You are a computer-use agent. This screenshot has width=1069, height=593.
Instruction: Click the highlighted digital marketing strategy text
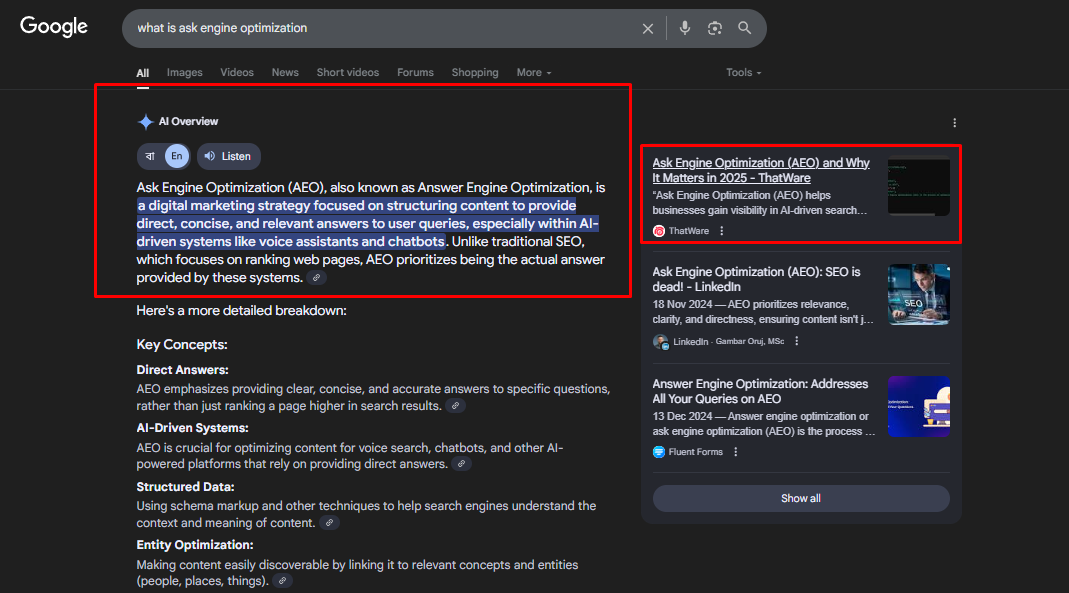(x=367, y=224)
